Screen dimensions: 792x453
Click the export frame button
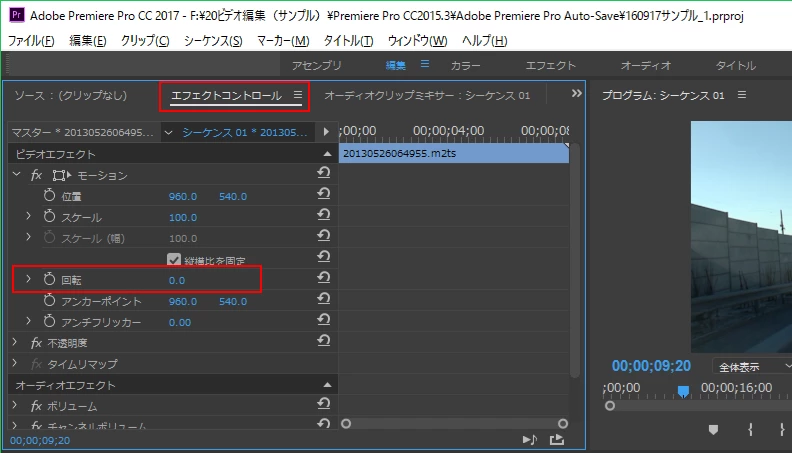(557, 439)
